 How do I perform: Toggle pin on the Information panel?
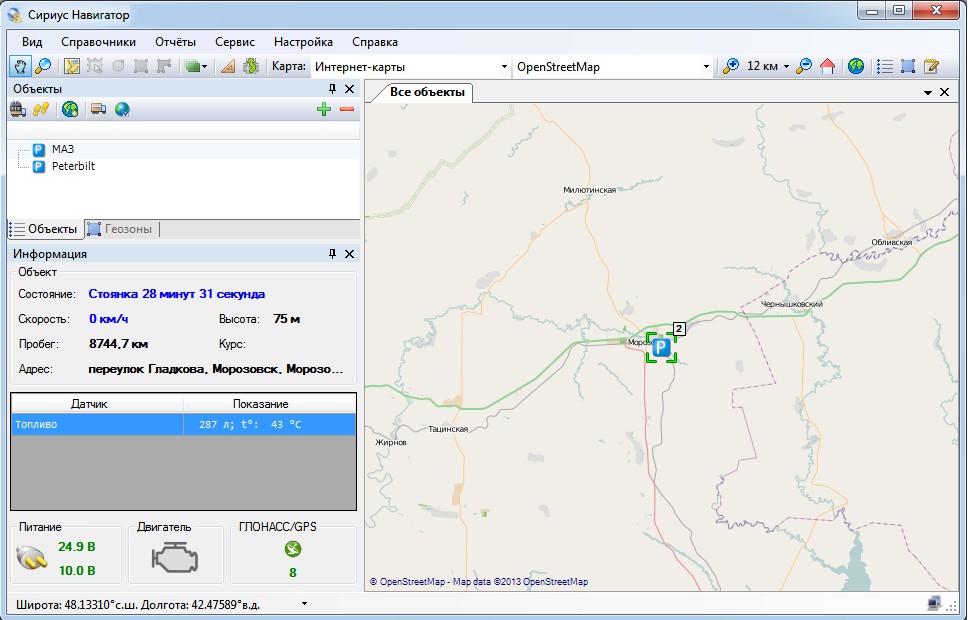[332, 254]
